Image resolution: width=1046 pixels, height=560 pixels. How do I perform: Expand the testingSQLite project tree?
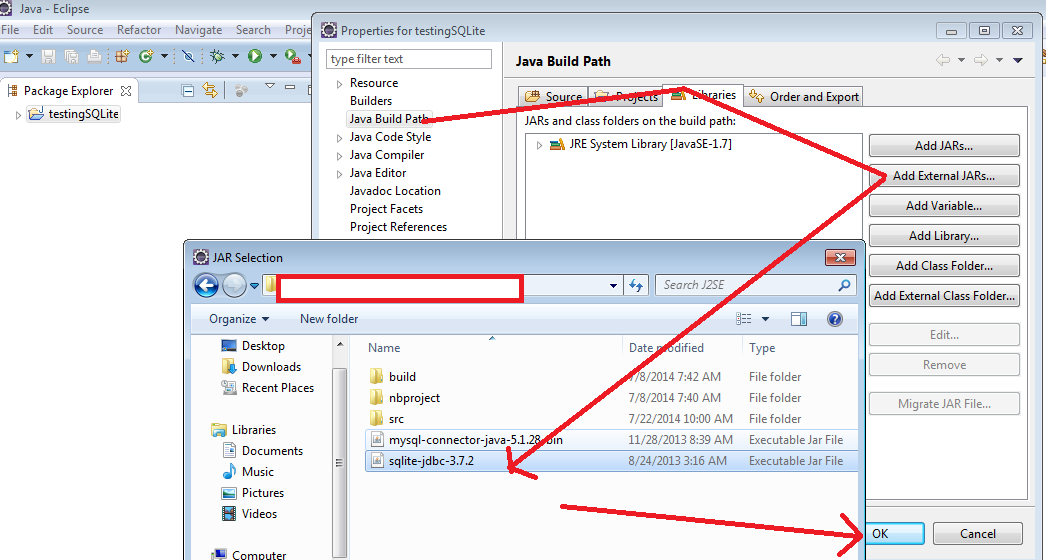pyautogui.click(x=18, y=115)
